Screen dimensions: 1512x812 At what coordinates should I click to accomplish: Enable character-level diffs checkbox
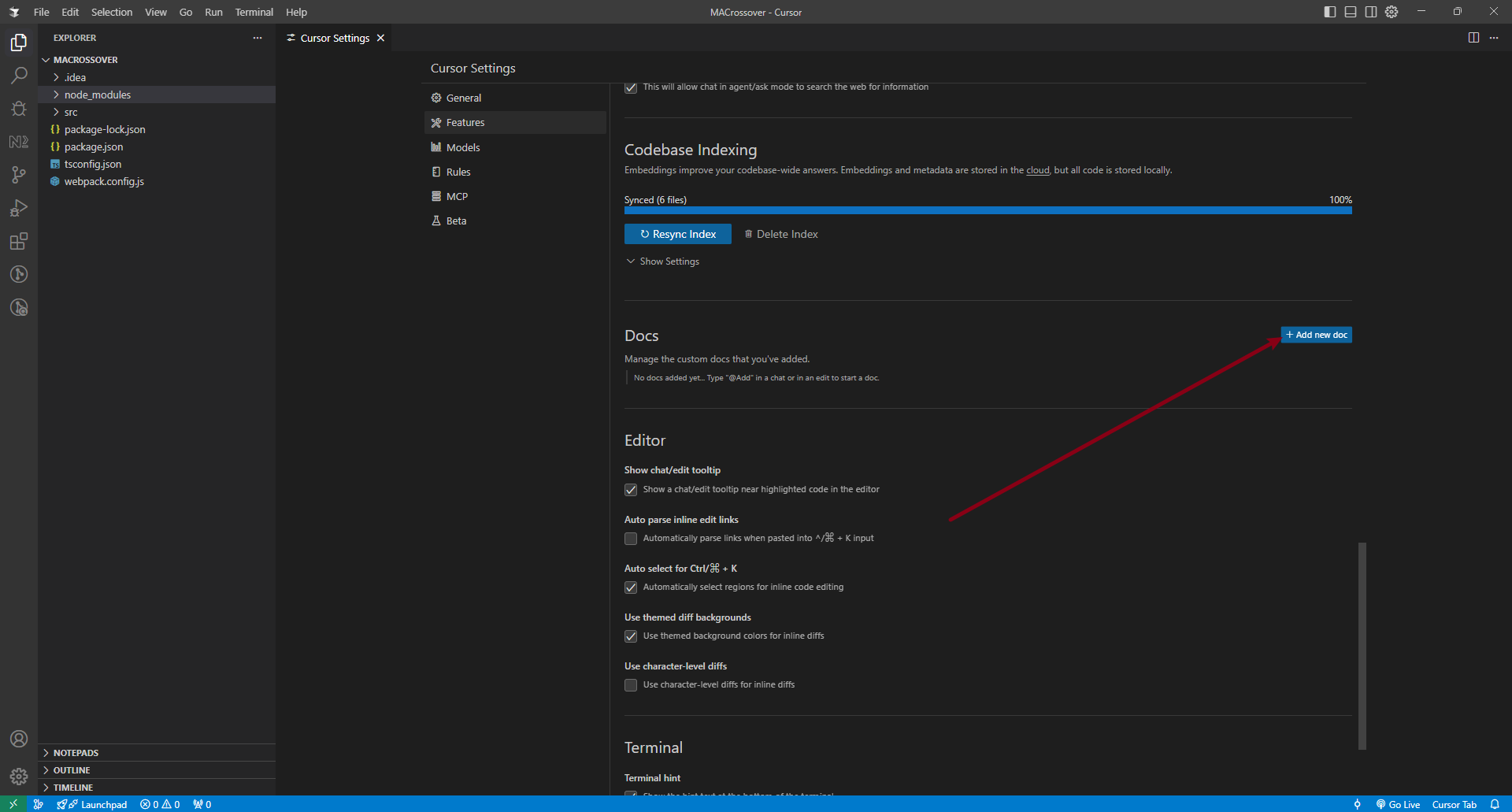click(x=631, y=685)
